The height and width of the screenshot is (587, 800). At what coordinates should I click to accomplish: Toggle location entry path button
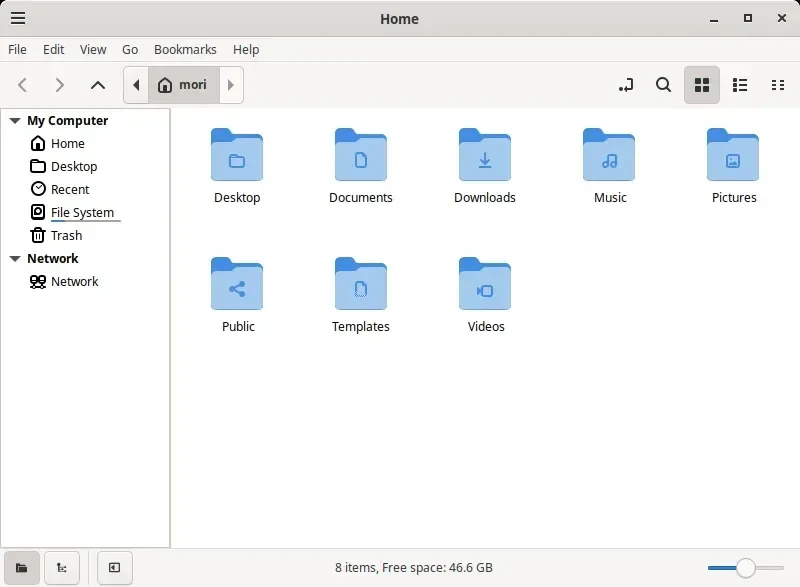(626, 85)
